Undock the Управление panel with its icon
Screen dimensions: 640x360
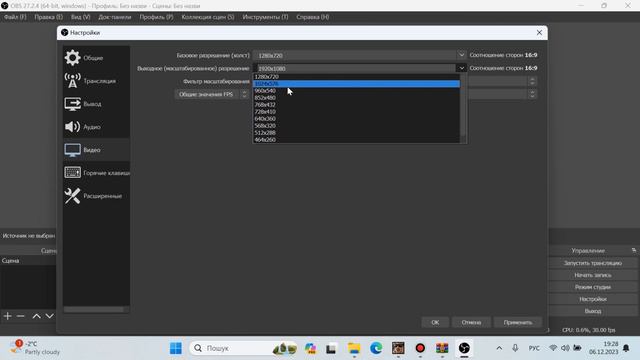pyautogui.click(x=633, y=250)
